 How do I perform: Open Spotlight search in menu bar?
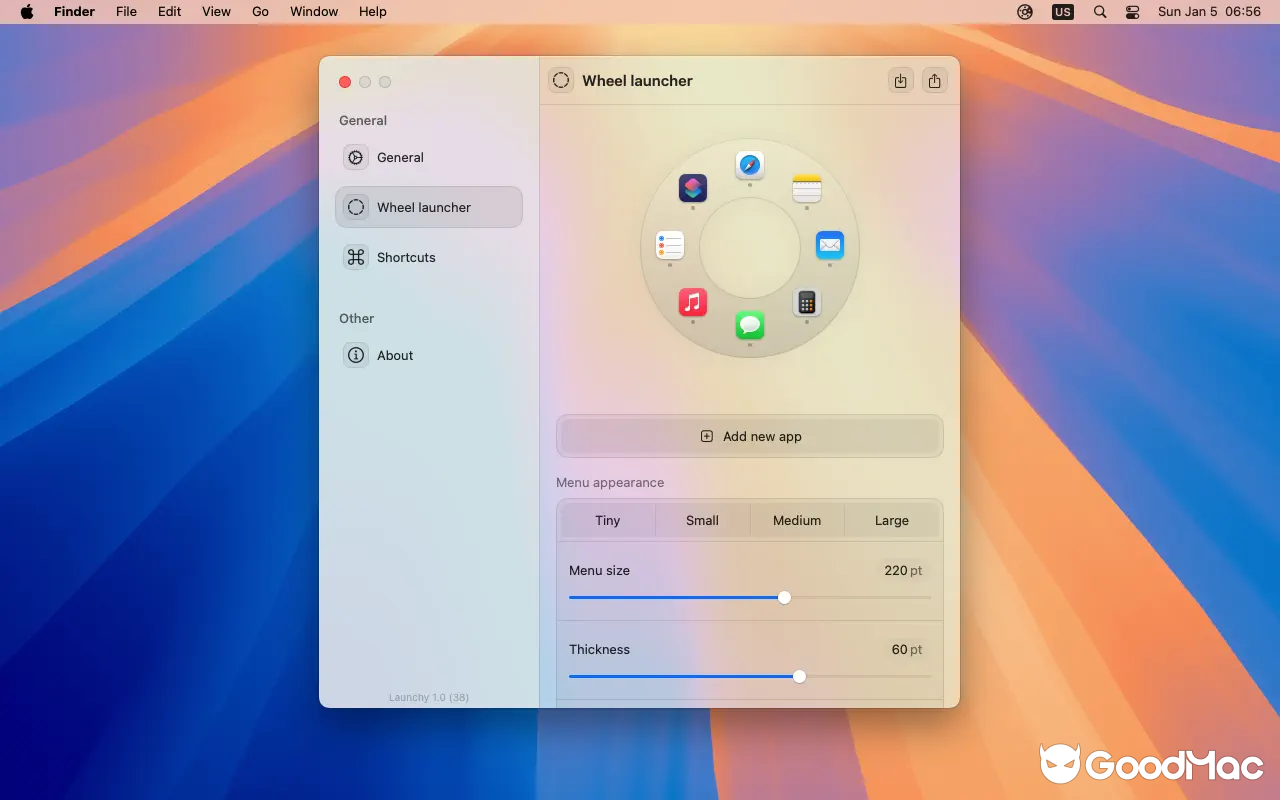(1100, 12)
